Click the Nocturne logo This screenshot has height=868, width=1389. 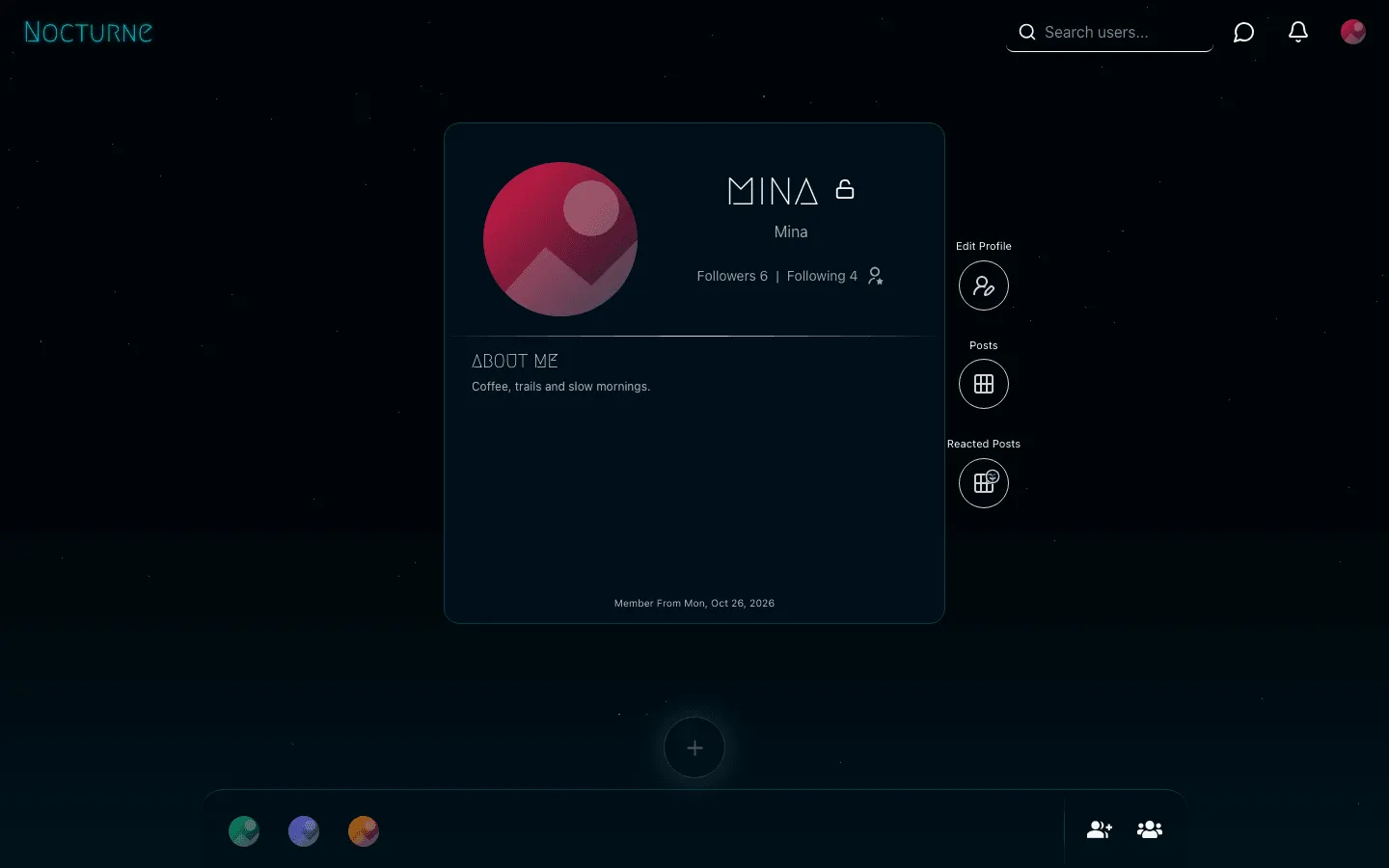pyautogui.click(x=89, y=32)
